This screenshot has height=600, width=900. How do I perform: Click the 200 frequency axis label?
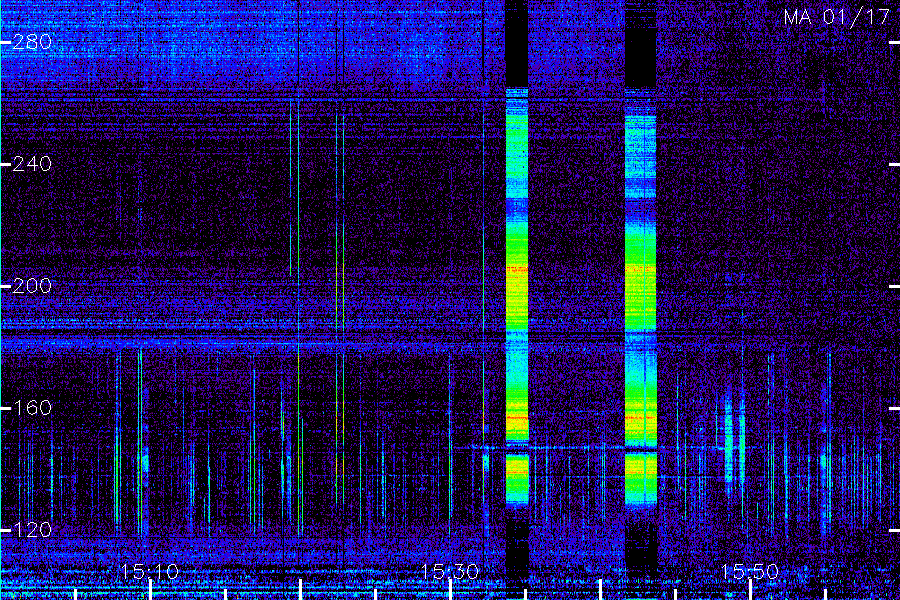(32, 286)
